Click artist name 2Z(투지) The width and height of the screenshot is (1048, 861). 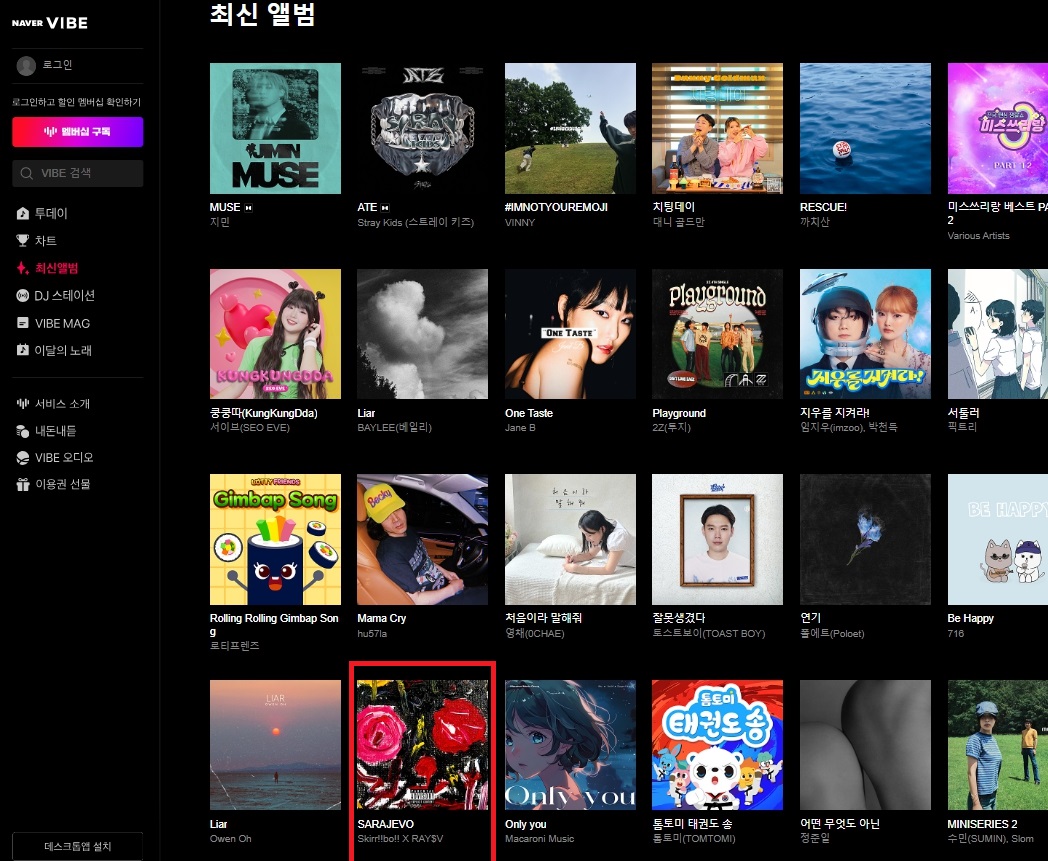(671, 428)
